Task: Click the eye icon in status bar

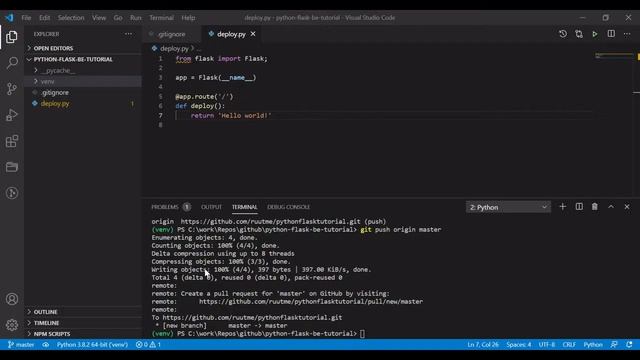Action: tap(45, 344)
